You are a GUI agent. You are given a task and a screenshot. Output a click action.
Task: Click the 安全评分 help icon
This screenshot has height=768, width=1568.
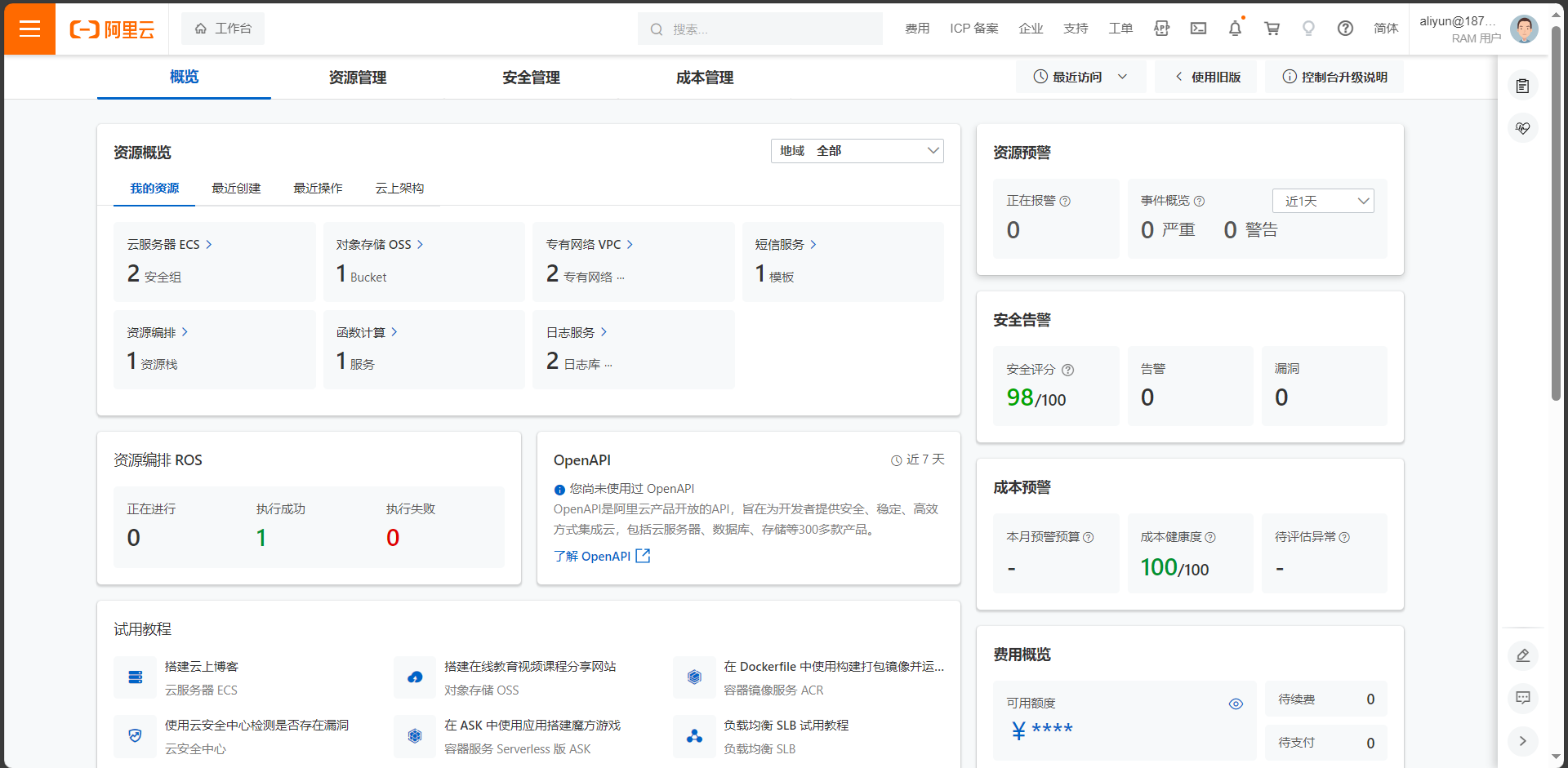[1067, 370]
